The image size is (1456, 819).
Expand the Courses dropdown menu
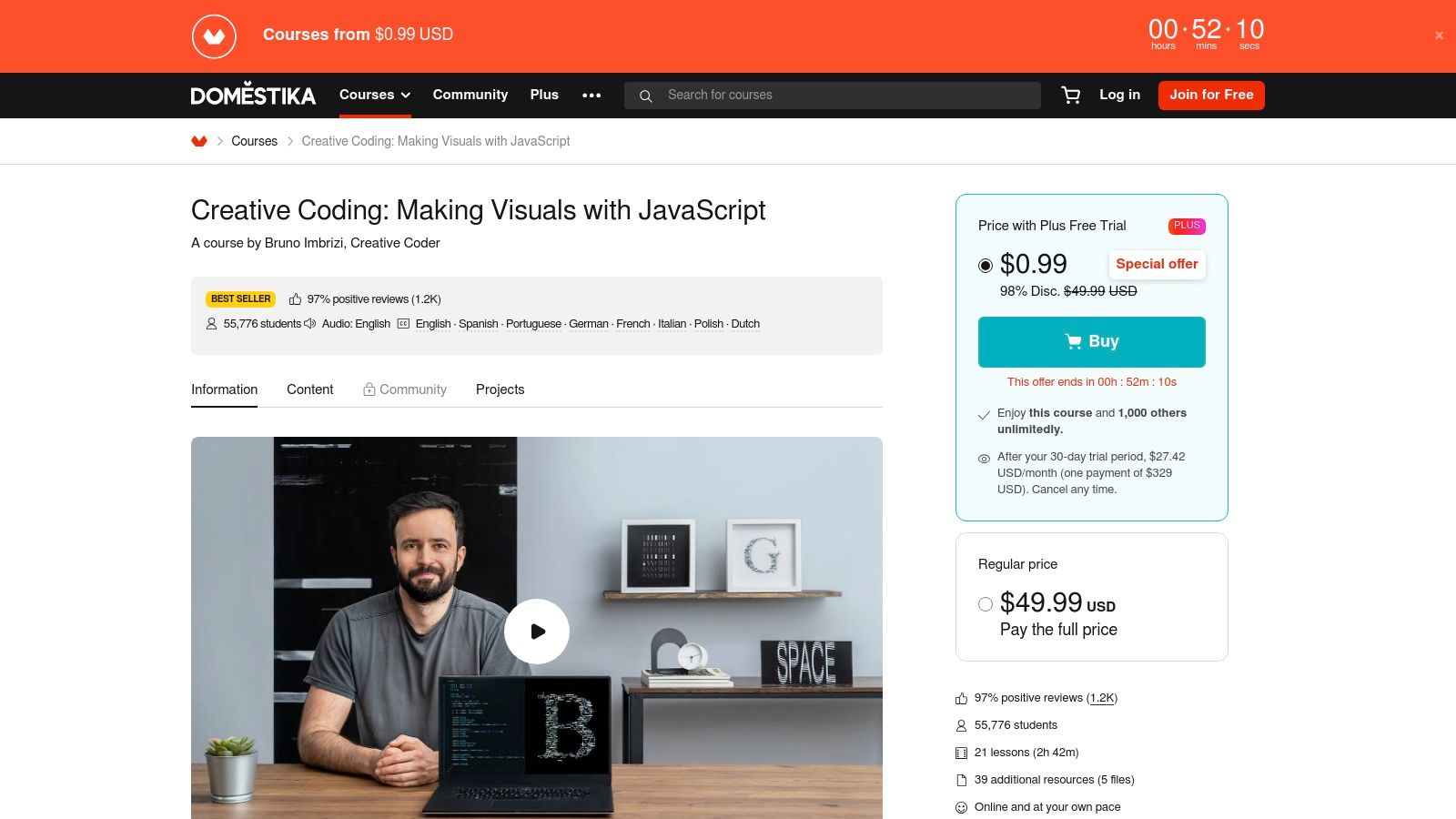click(x=375, y=95)
